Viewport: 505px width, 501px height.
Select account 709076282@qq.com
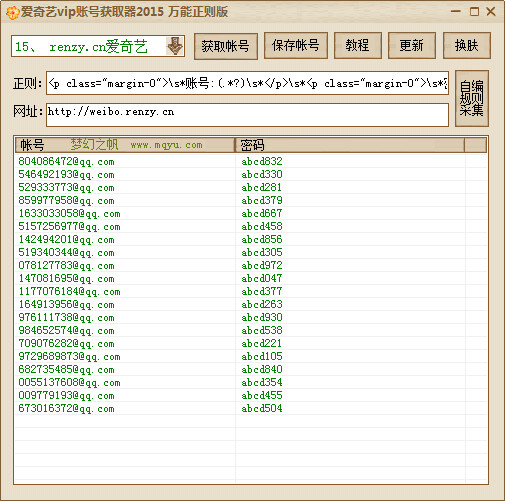tap(66, 343)
